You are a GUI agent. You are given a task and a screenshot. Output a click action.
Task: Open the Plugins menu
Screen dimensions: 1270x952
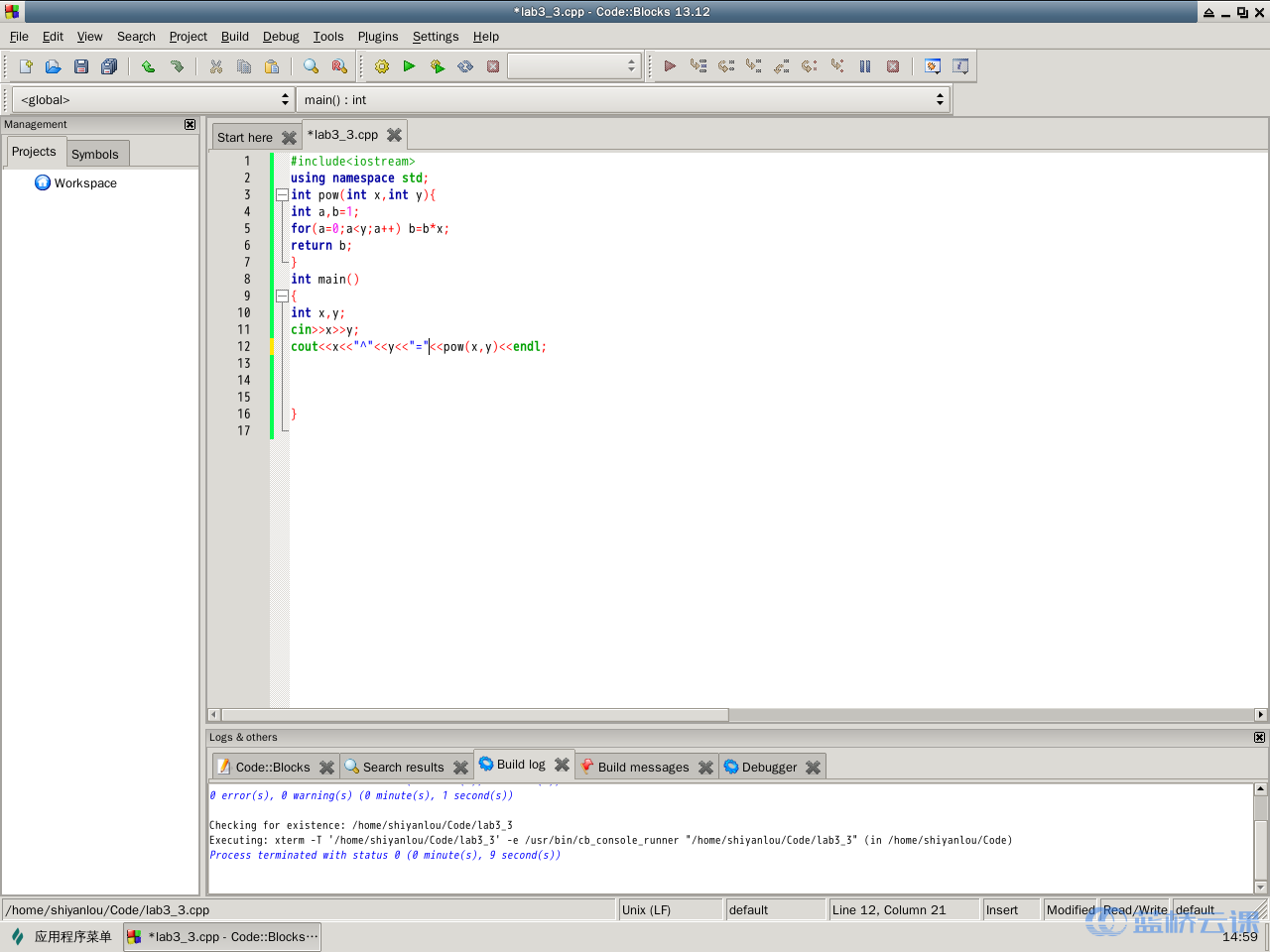point(377,37)
